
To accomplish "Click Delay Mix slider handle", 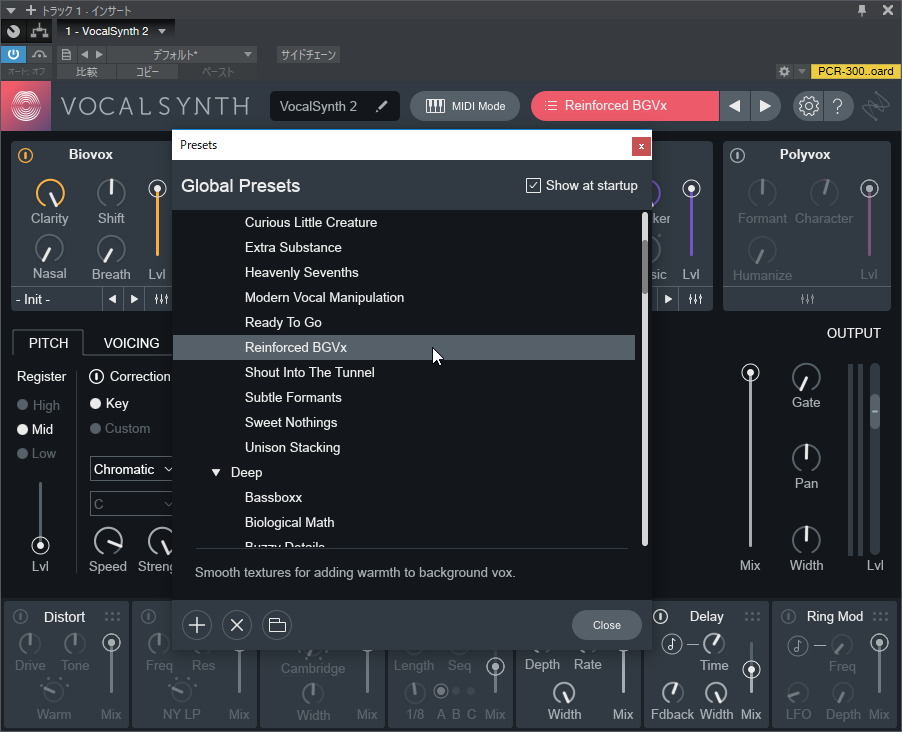I will coord(751,670).
